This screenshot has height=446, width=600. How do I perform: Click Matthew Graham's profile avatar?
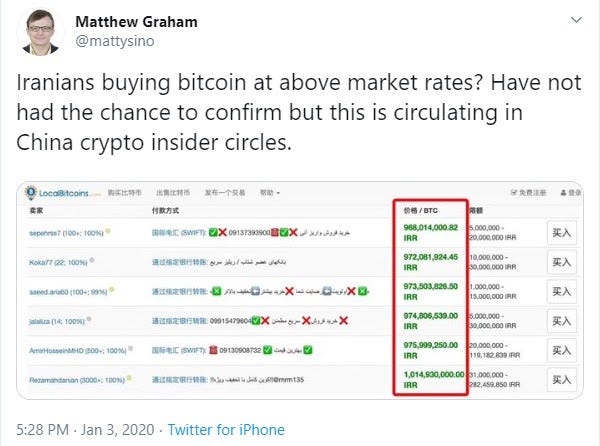41,32
